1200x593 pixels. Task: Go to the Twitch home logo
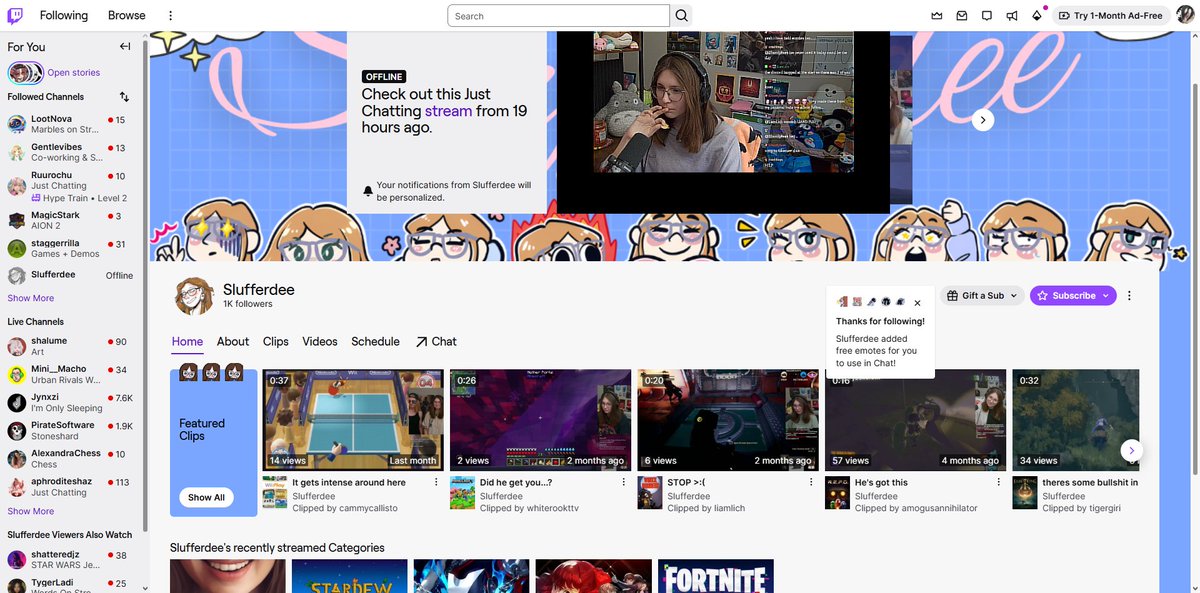click(x=16, y=15)
